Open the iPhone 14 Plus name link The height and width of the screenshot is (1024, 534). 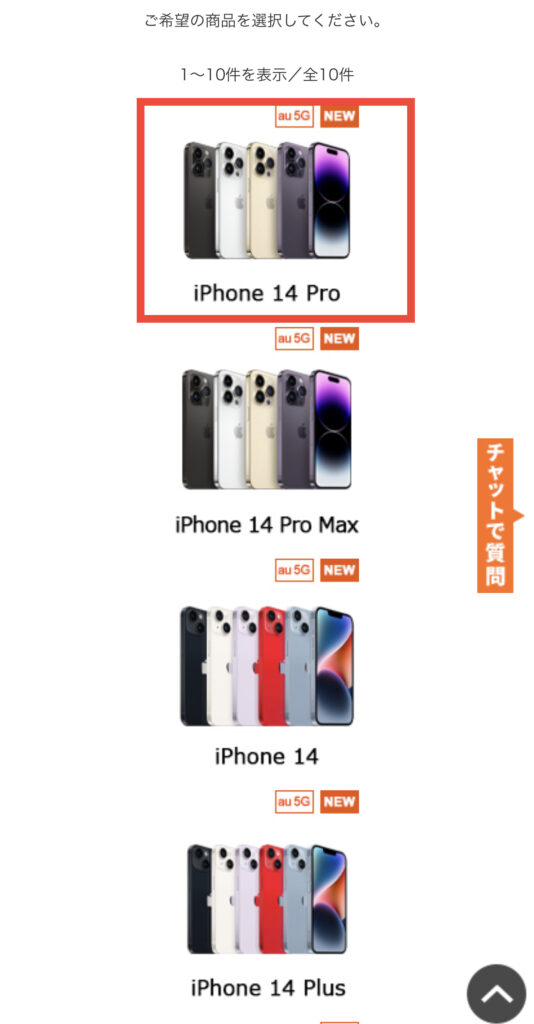(x=268, y=987)
